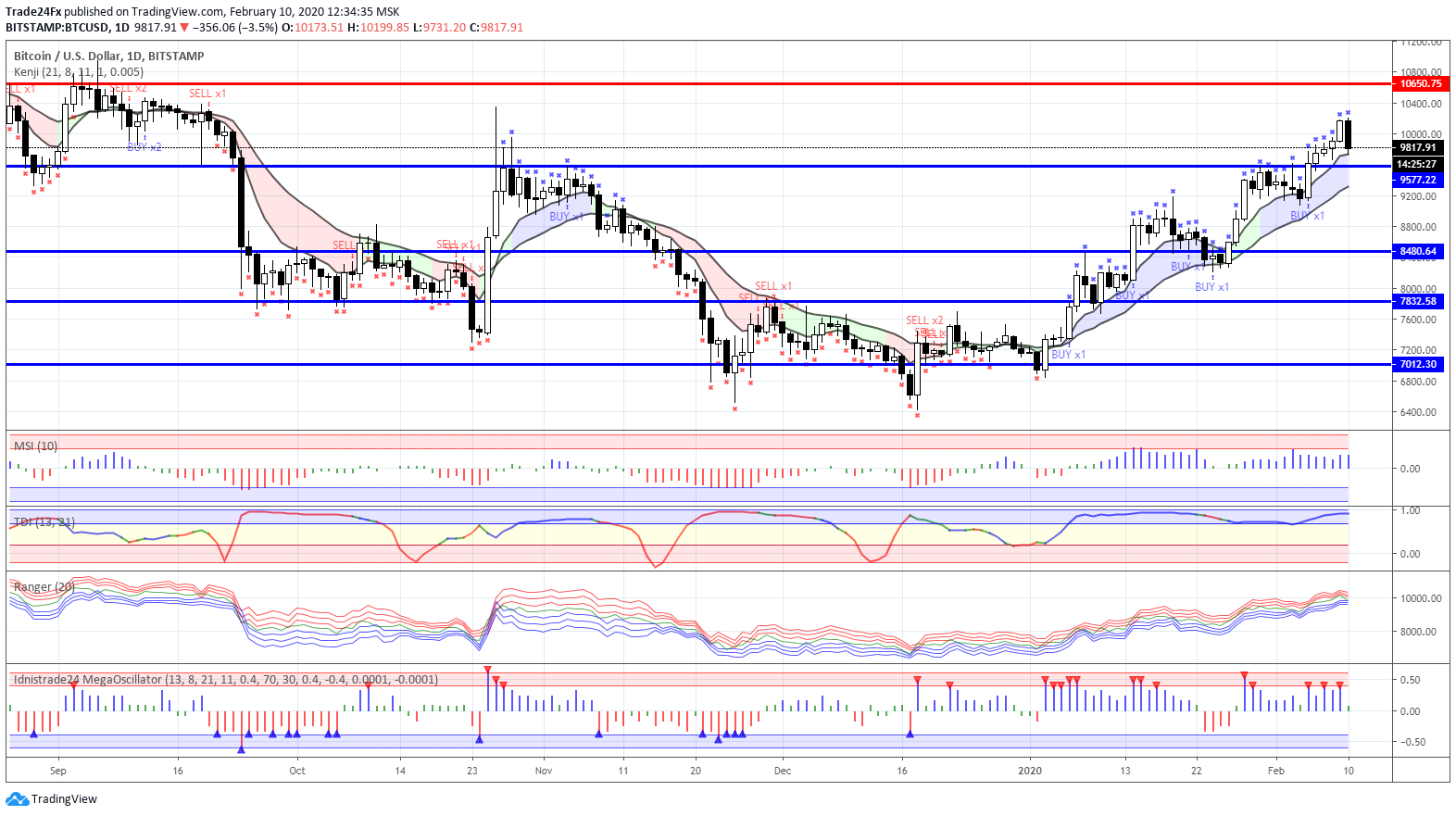Click the blue 9577.22 level label

tap(1418, 180)
